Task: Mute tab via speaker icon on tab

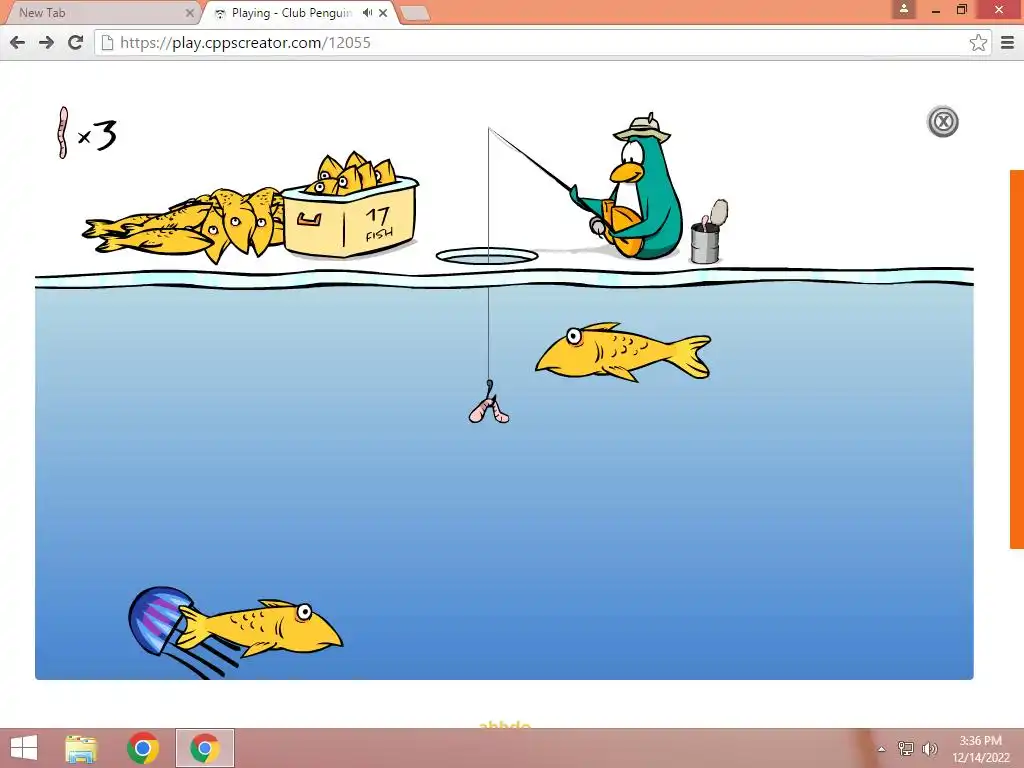Action: [368, 12]
